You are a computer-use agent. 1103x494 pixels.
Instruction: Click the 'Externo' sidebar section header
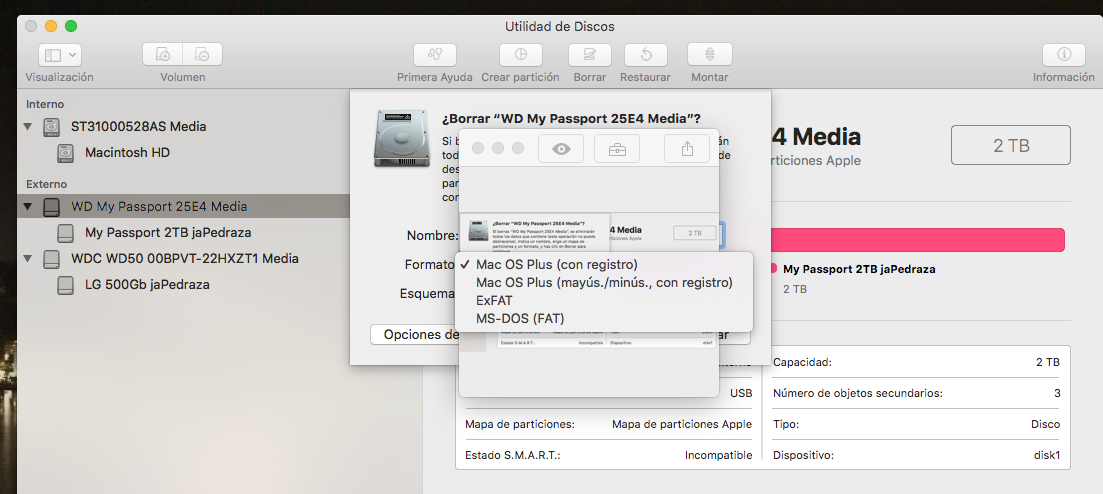click(x=46, y=184)
